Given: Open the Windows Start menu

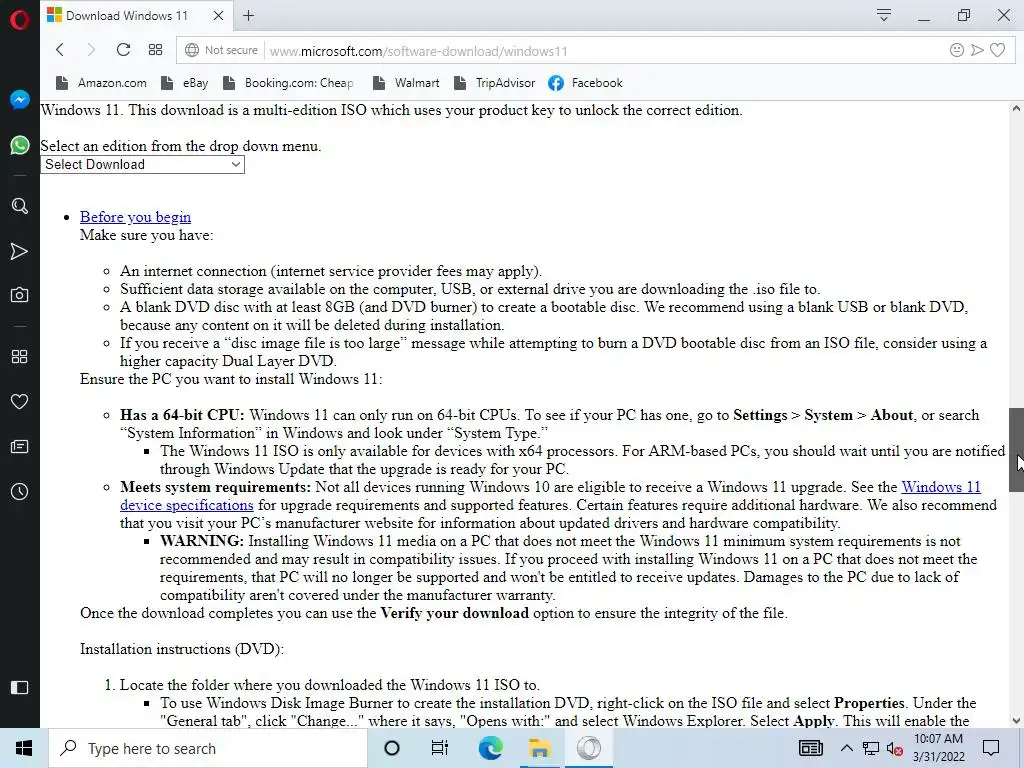Looking at the screenshot, I should pyautogui.click(x=24, y=748).
